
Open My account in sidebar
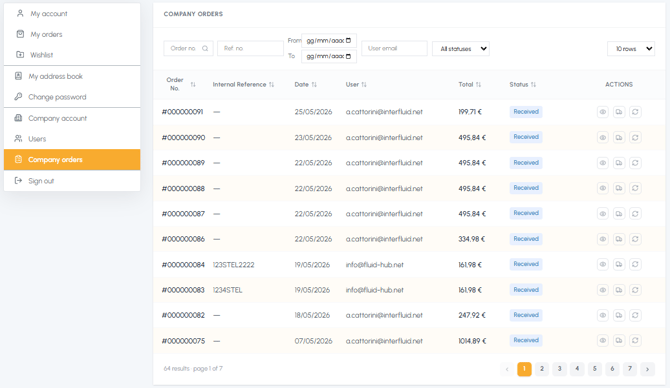(72, 14)
